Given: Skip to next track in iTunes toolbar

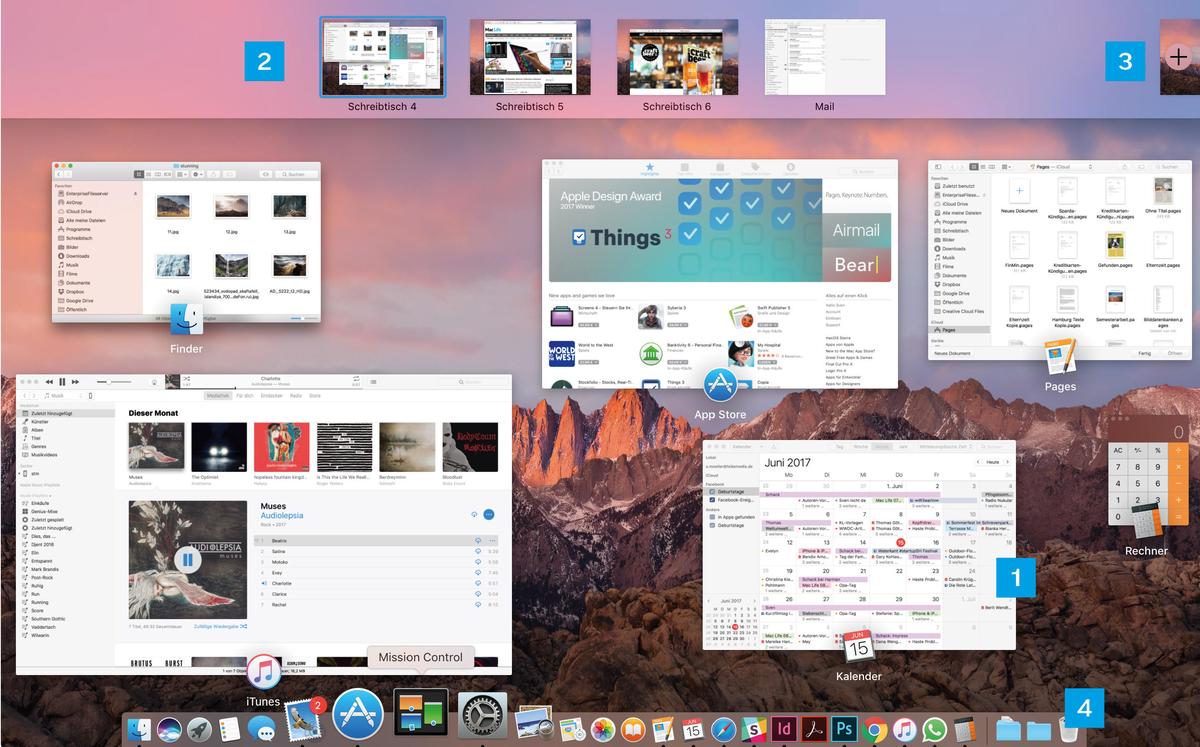Looking at the screenshot, I should (x=77, y=382).
